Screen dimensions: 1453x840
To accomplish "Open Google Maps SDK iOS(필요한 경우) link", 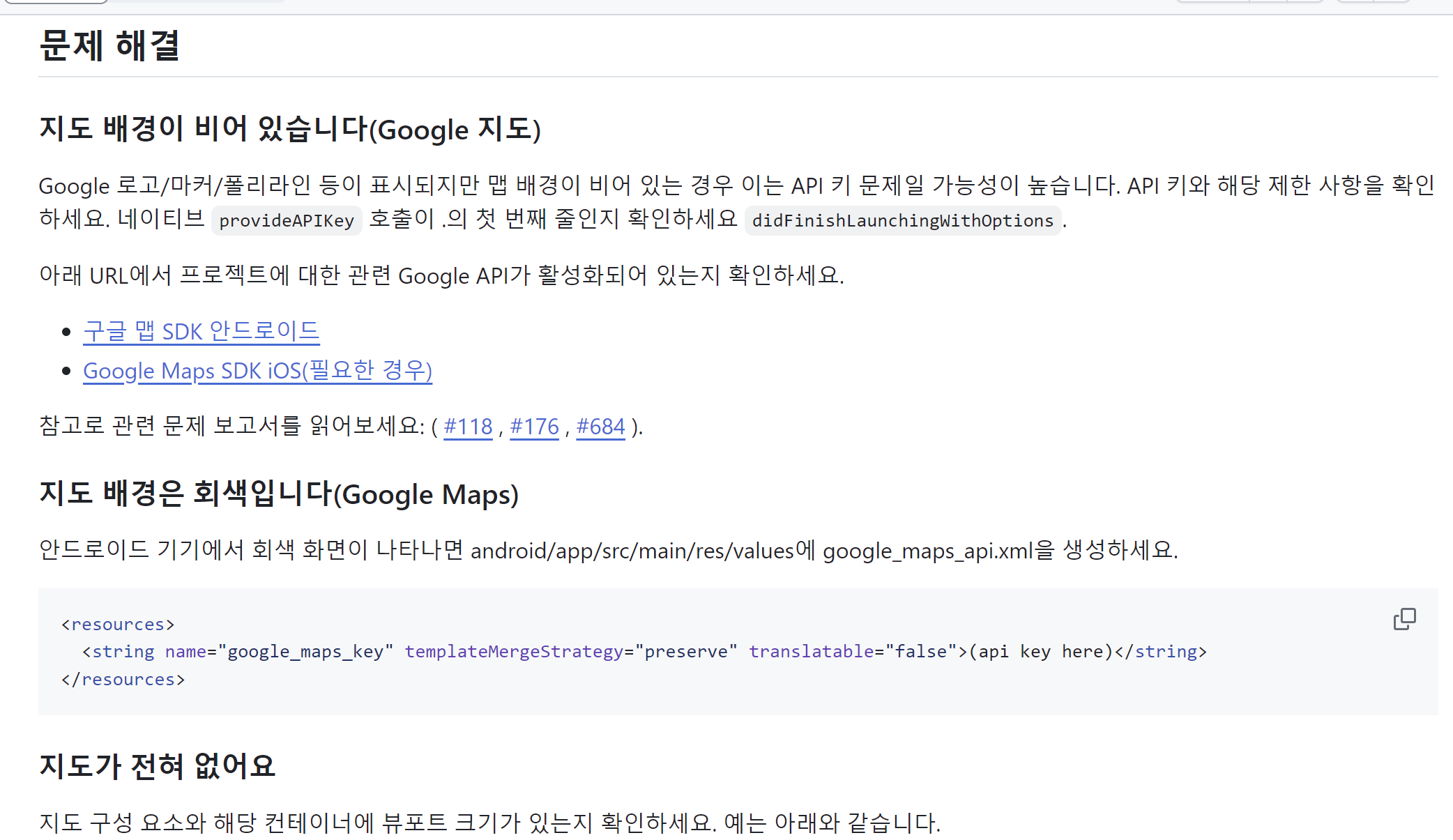I will pyautogui.click(x=257, y=371).
